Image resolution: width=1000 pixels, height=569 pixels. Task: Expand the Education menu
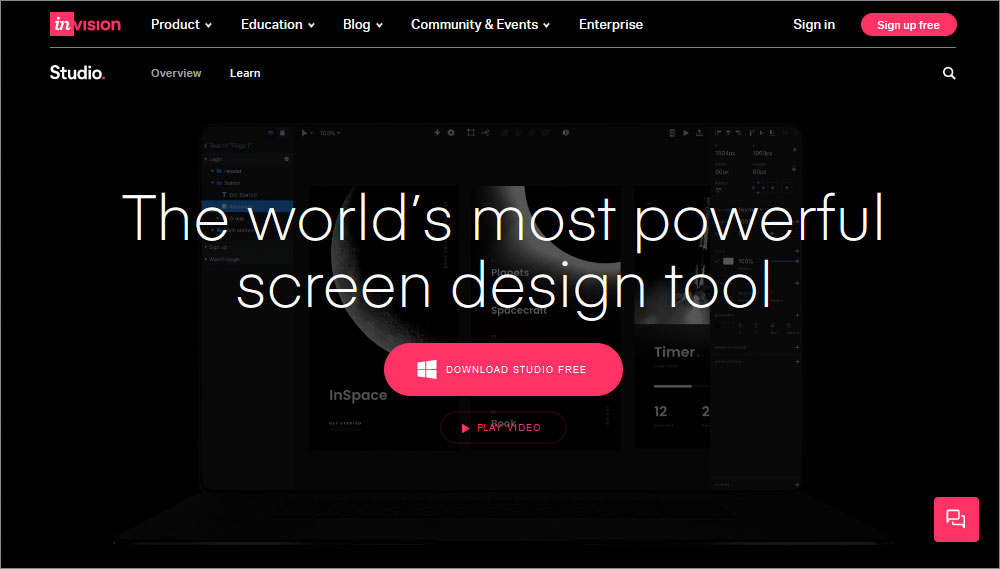277,24
